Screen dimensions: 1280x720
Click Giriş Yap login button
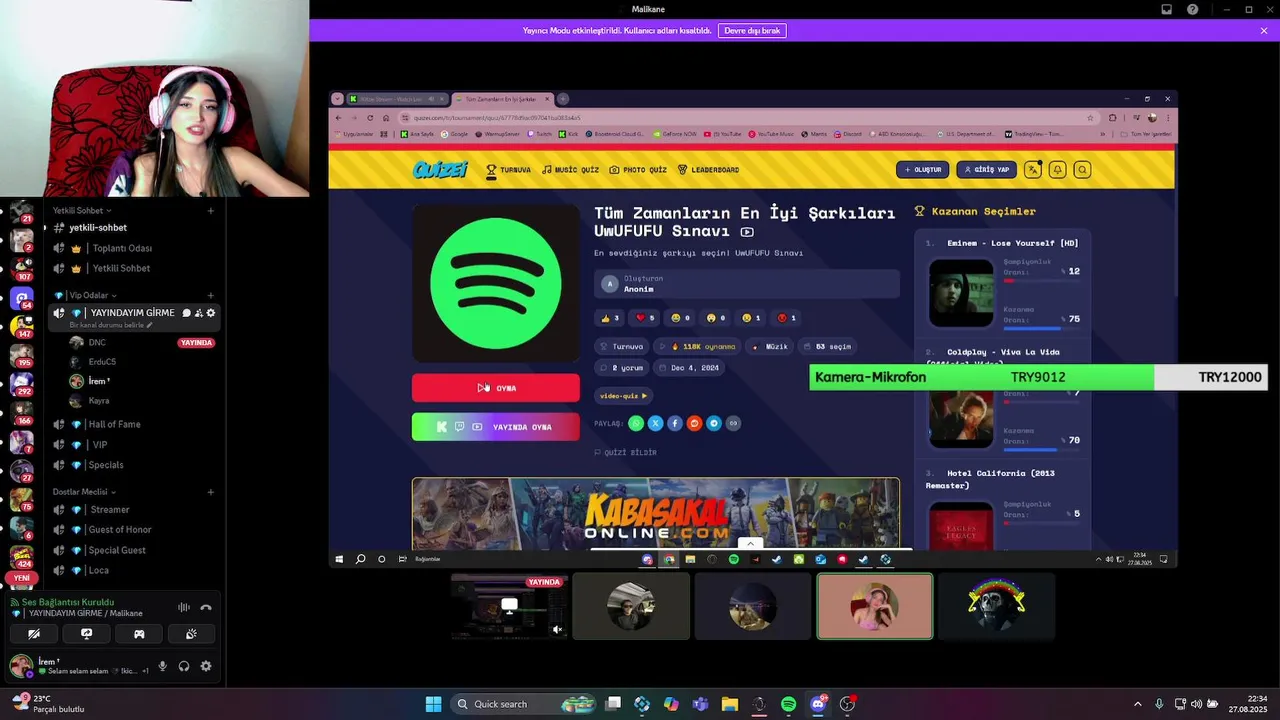pos(986,170)
